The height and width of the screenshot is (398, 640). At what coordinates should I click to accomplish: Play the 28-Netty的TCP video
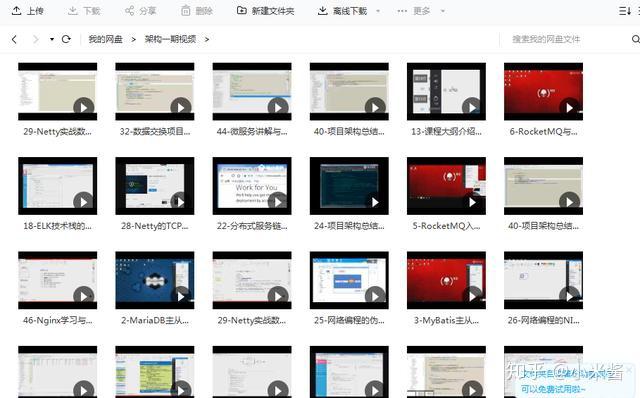(x=181, y=202)
